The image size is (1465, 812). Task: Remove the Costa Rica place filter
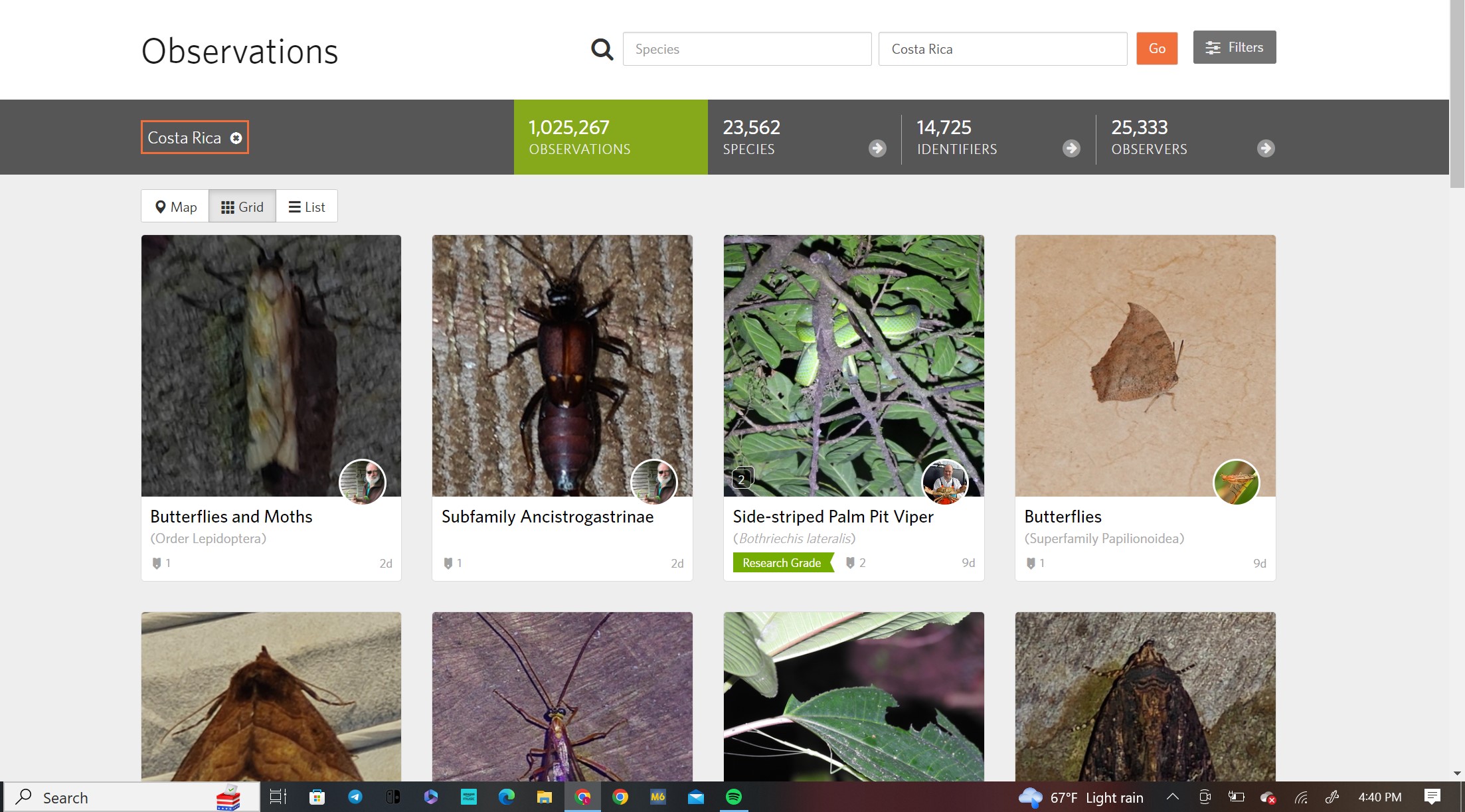236,138
